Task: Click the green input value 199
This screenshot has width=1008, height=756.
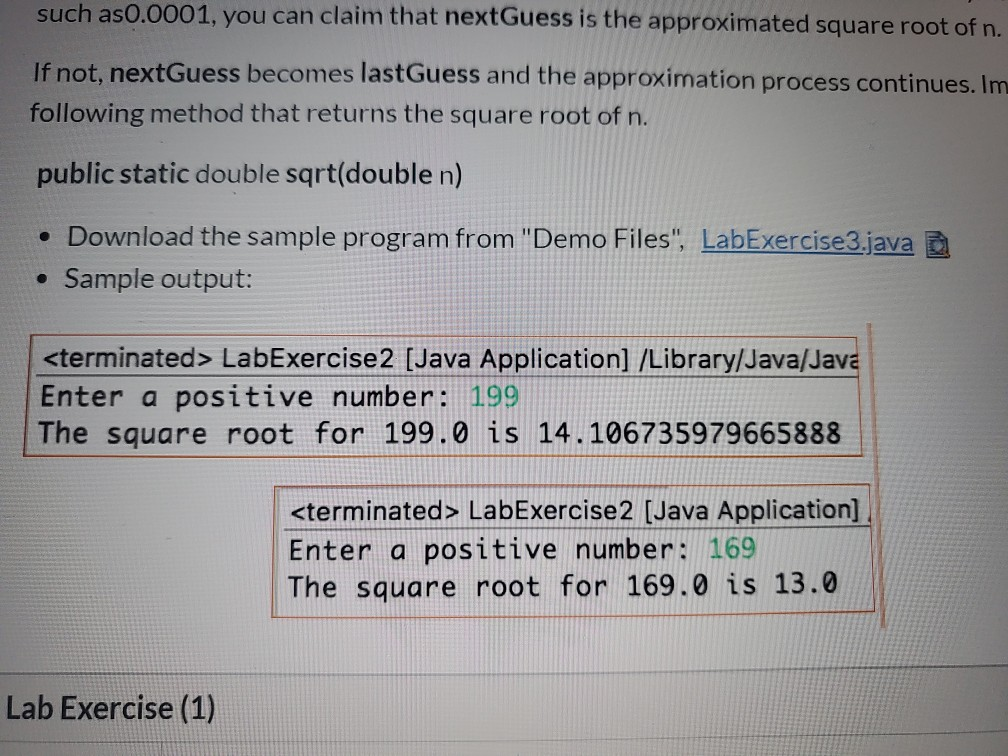Action: [x=494, y=396]
